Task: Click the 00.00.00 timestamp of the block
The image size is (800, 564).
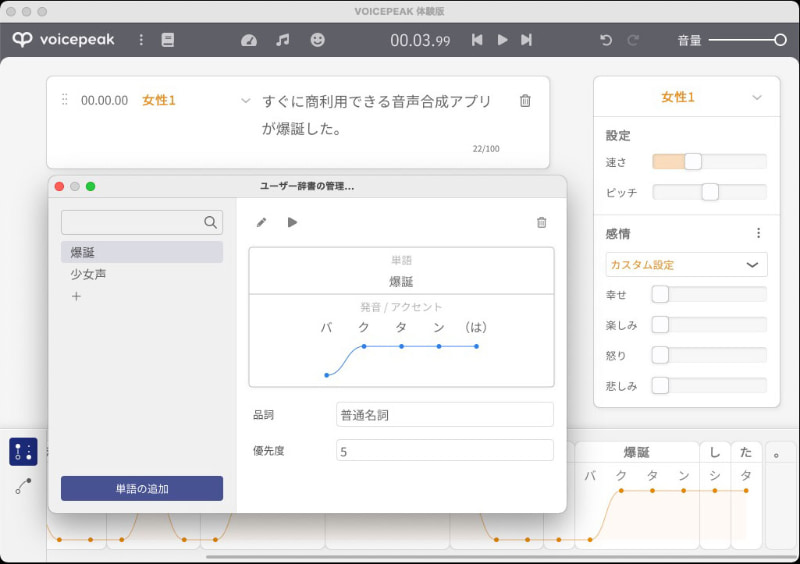Action: click(105, 101)
